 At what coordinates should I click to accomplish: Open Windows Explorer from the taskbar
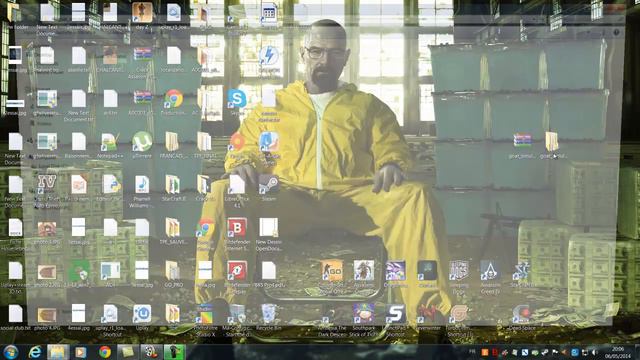pyautogui.click(x=57, y=352)
